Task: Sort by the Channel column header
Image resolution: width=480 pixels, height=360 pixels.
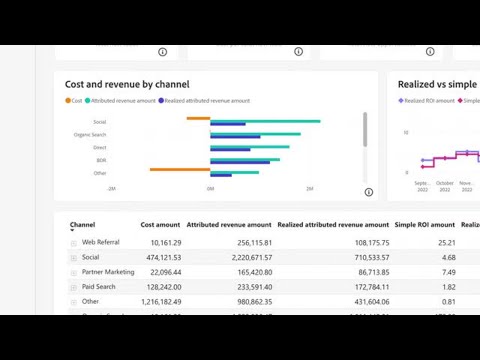Action: (x=82, y=224)
